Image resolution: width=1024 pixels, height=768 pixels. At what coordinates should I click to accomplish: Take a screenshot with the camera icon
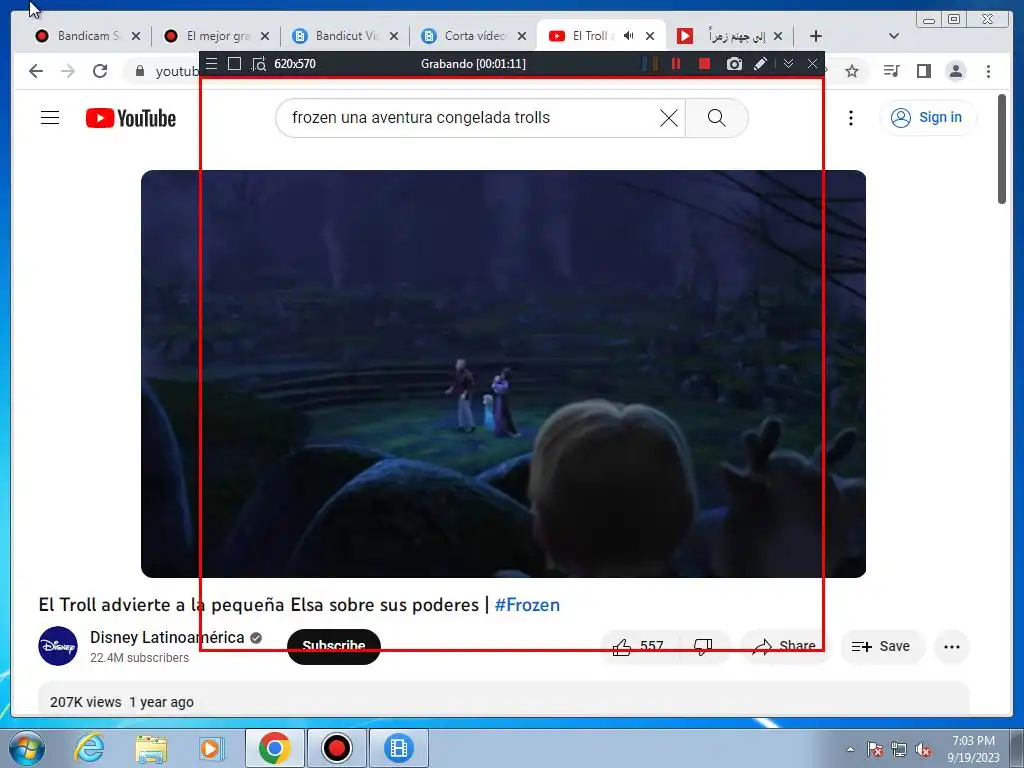click(x=734, y=63)
